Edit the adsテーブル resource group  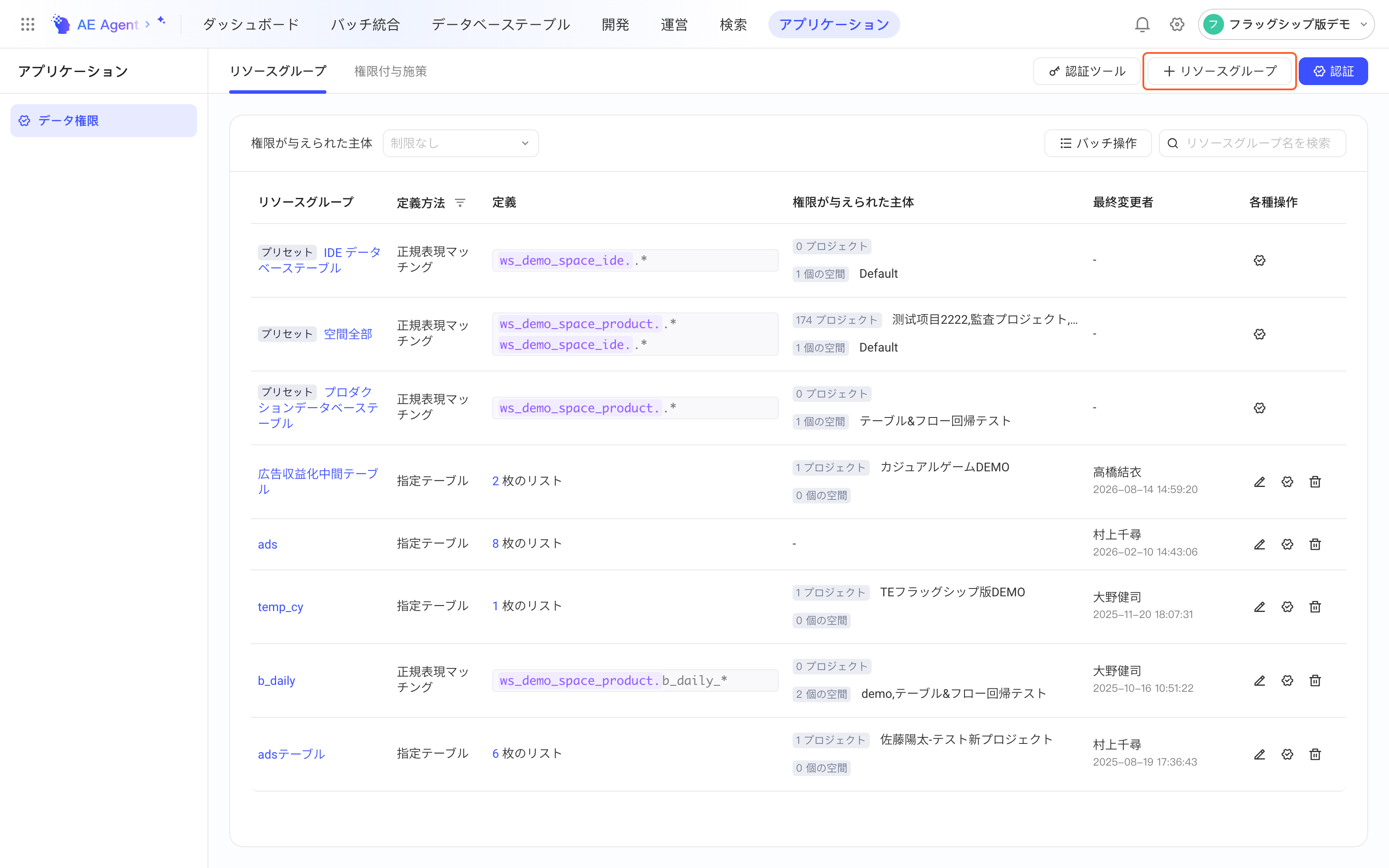(x=1259, y=754)
